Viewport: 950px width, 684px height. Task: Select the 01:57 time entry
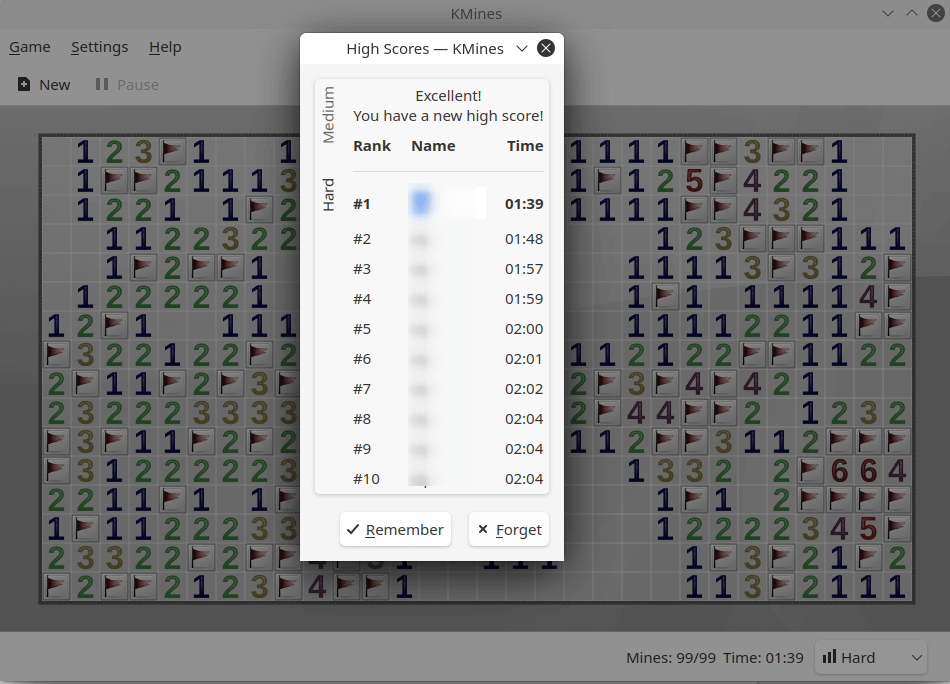tap(524, 269)
